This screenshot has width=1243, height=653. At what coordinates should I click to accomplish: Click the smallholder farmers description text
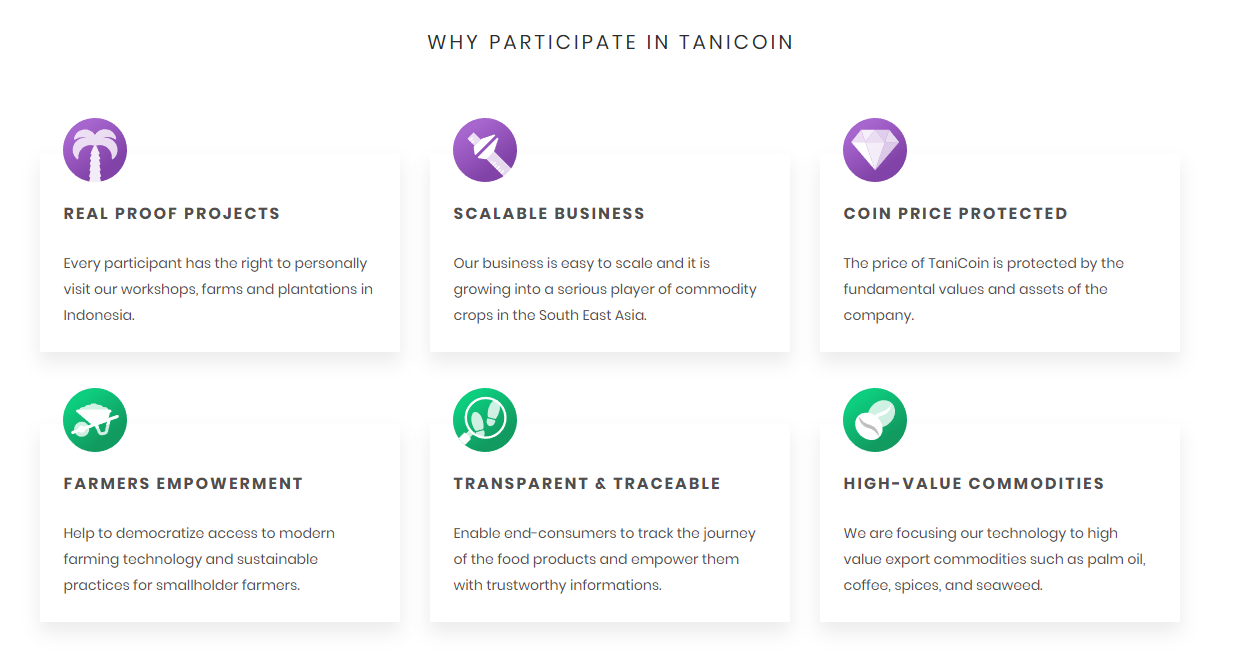pos(199,559)
